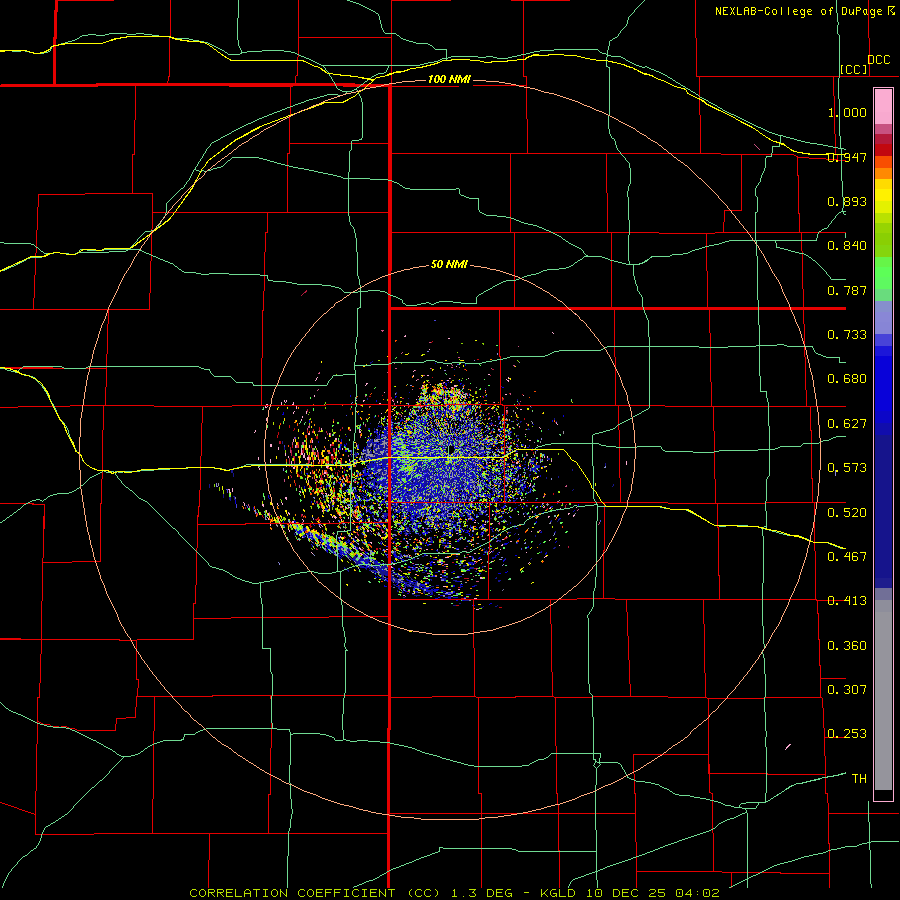Pick the pink swatch on the color scale
The height and width of the screenshot is (900, 900).
point(883,106)
